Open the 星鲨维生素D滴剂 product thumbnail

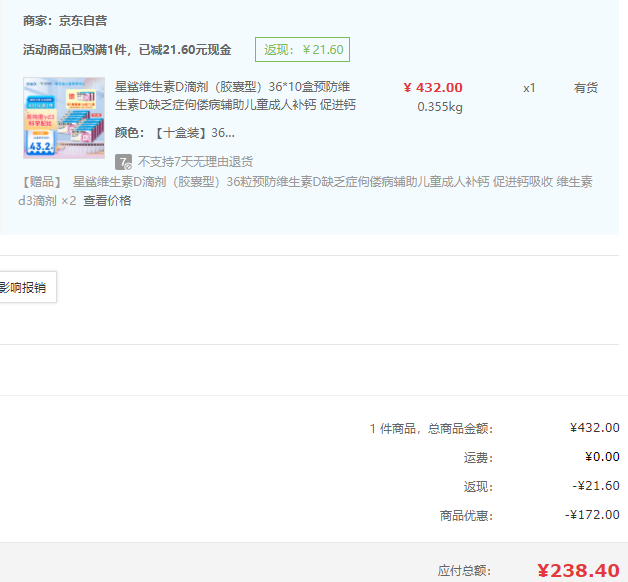[x=64, y=118]
